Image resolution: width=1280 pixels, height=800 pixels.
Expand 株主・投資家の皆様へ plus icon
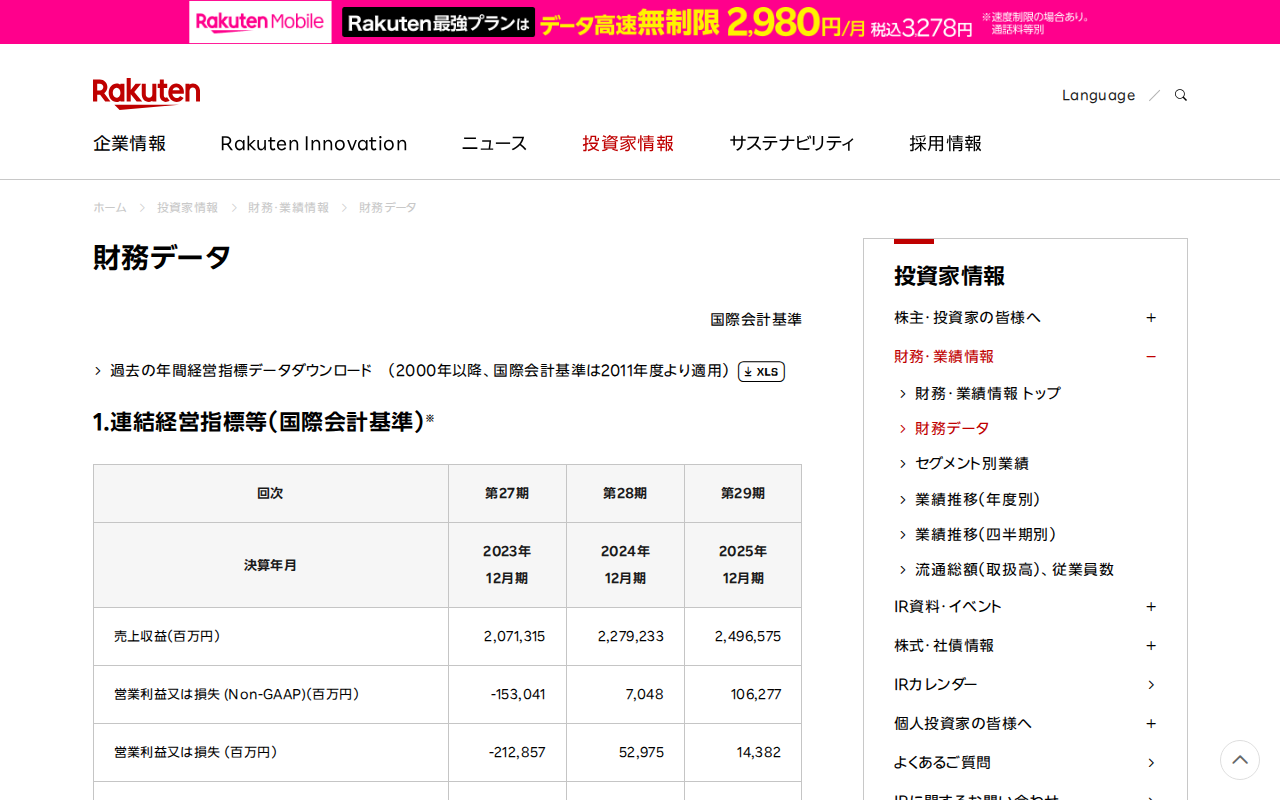click(1151, 318)
